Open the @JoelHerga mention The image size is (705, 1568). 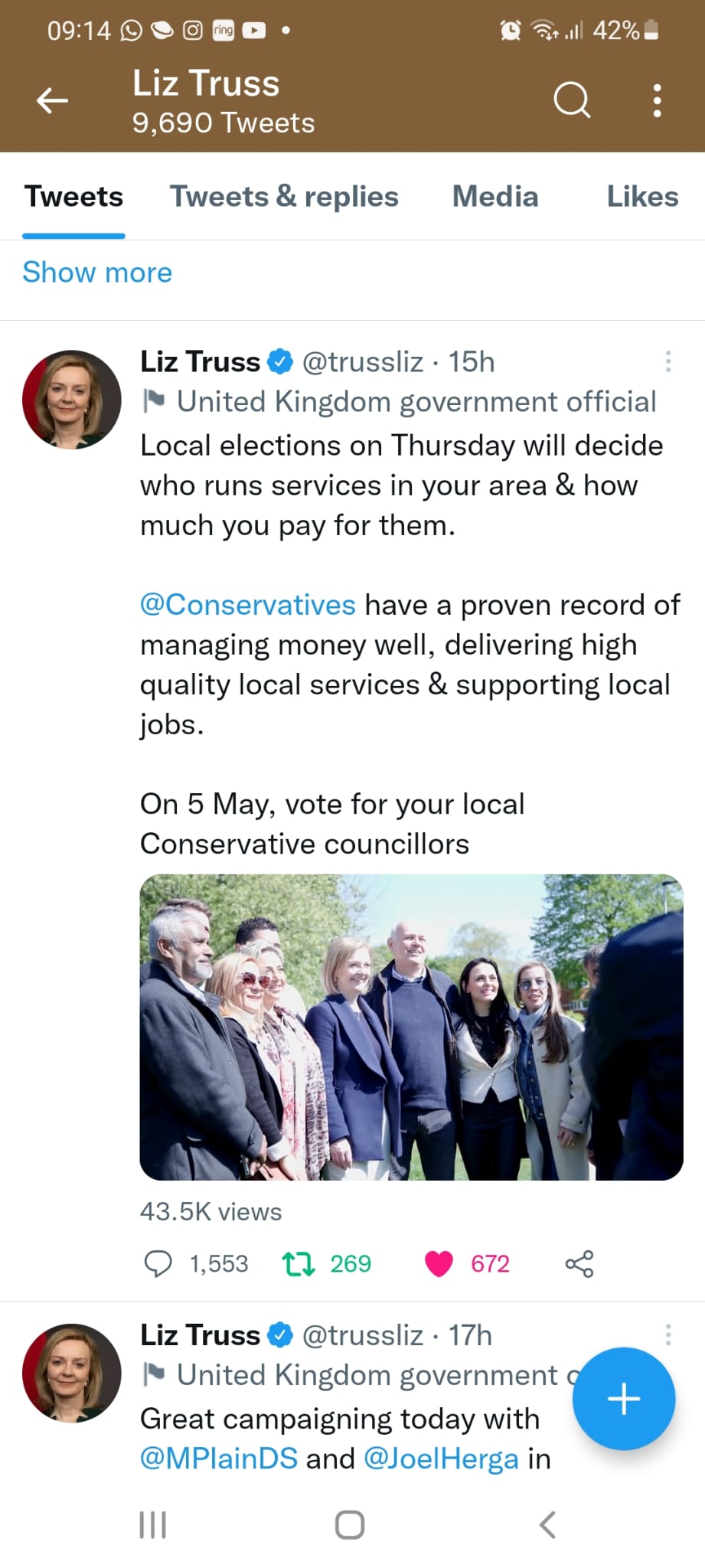pos(441,1459)
